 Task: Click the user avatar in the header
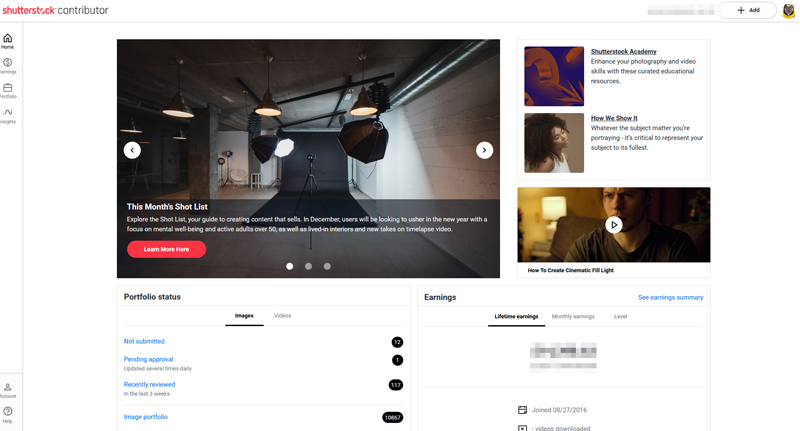[789, 10]
